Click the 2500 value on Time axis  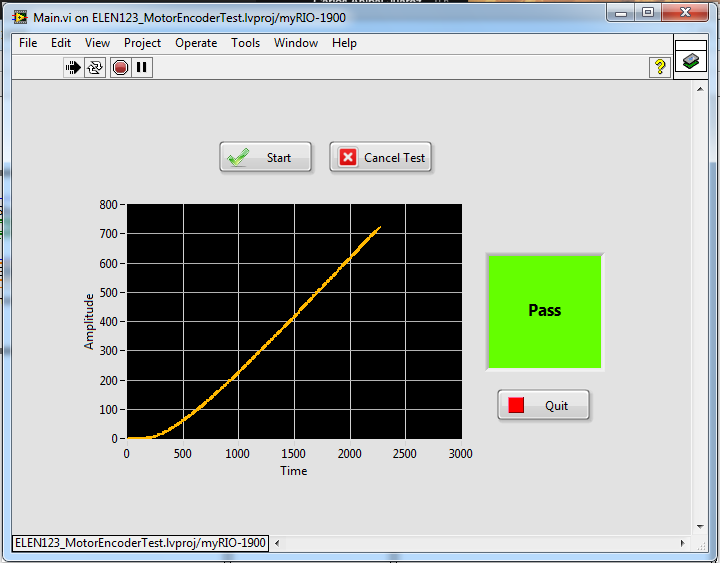point(405,454)
